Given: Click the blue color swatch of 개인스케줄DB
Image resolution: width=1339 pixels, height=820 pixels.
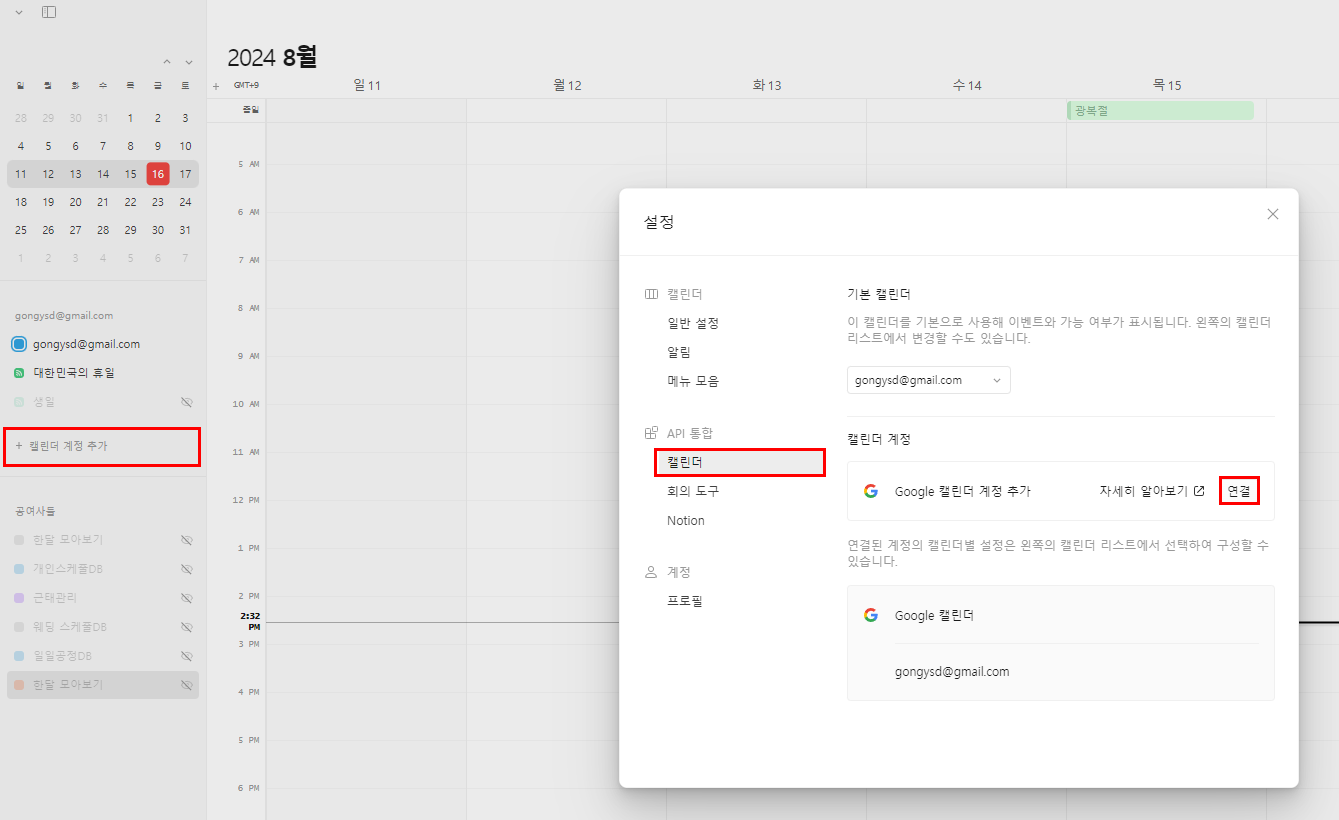Looking at the screenshot, I should pyautogui.click(x=19, y=569).
